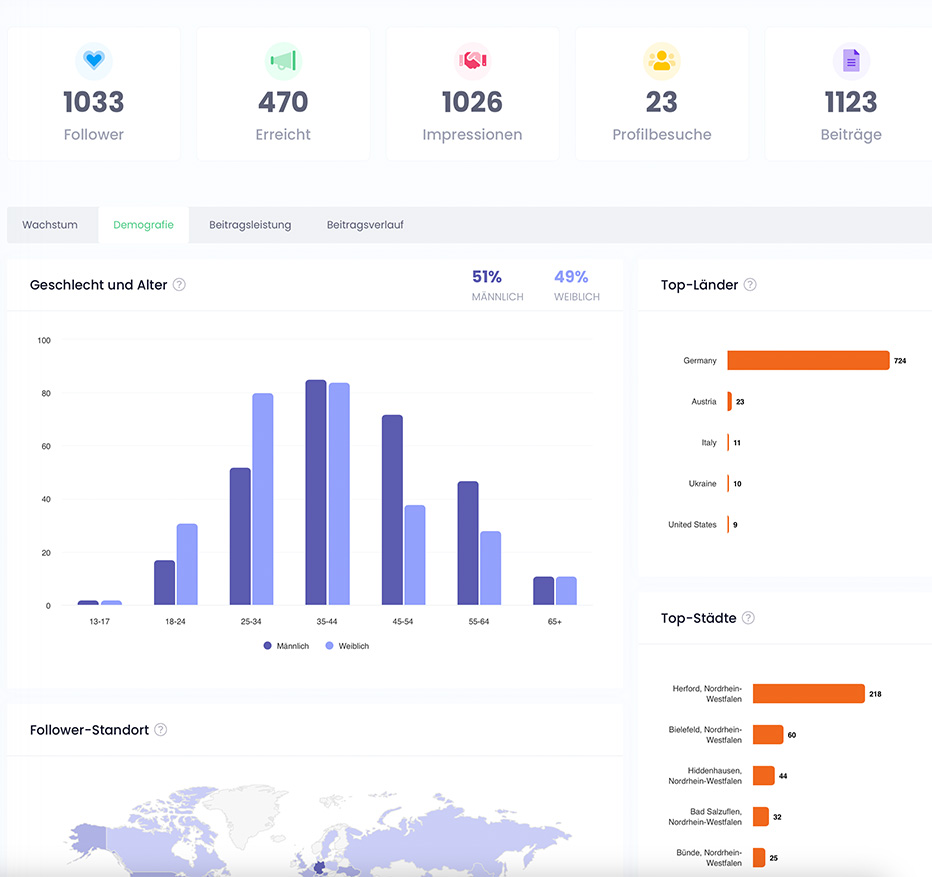Click the male bar for 35-44
Viewport: 932px width, 877px height.
pyautogui.click(x=316, y=492)
